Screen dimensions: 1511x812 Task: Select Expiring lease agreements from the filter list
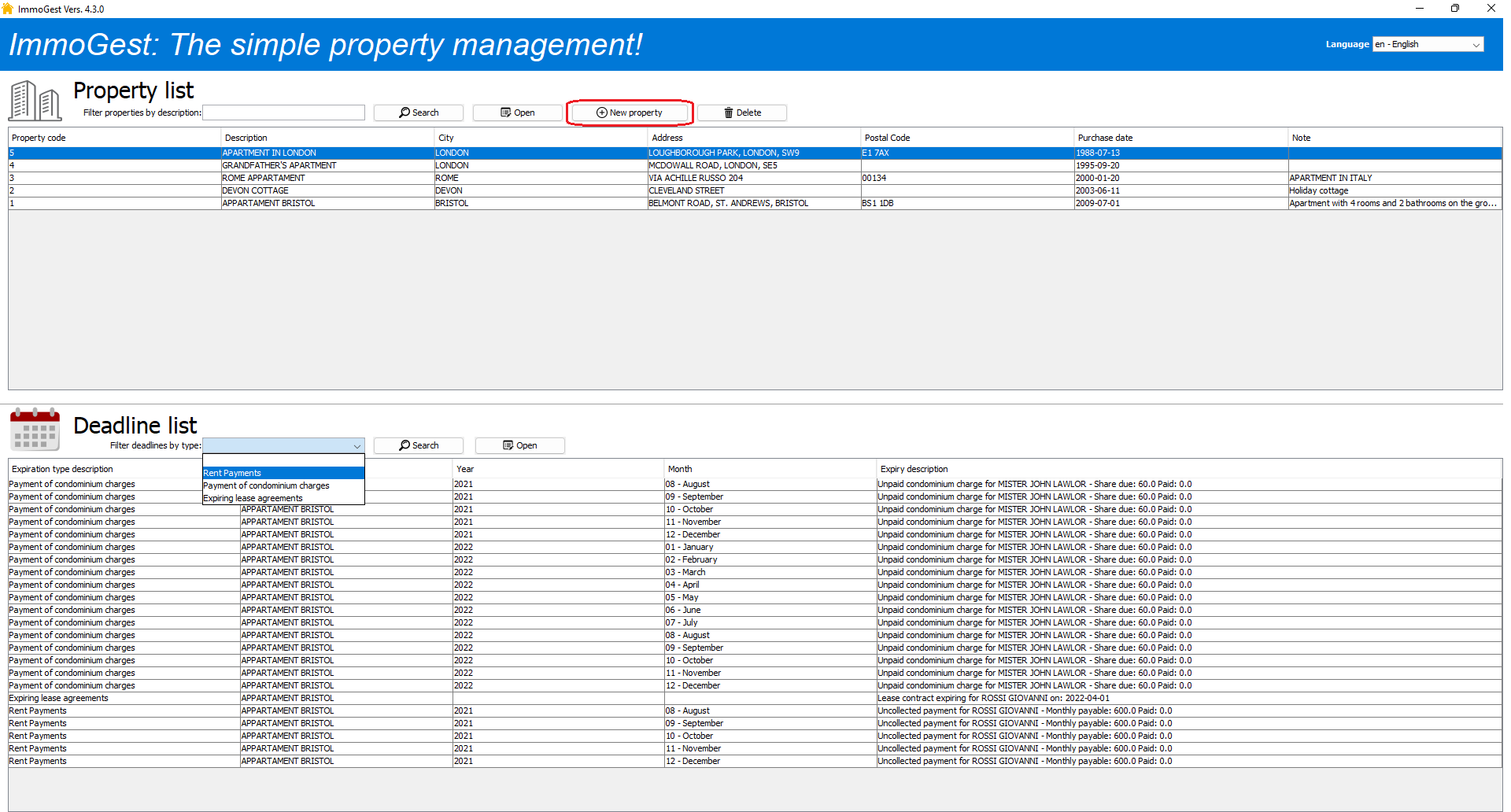[x=253, y=497]
